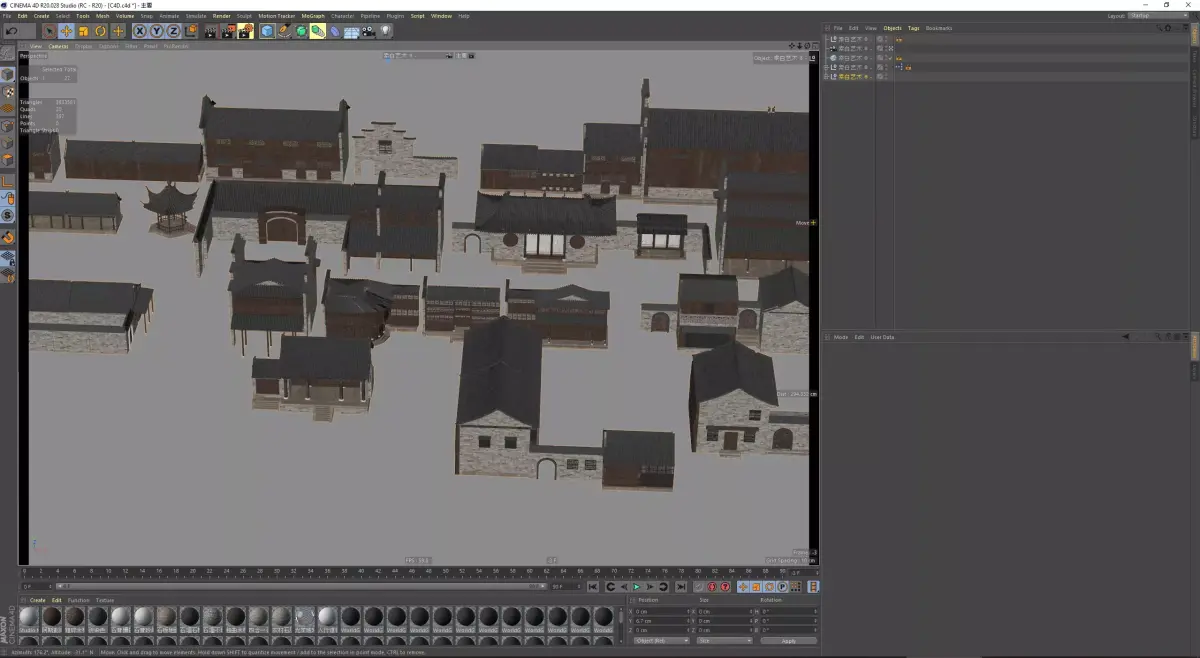Screen dimensions: 1200x658
Task: Toggle Position keyframe recording
Action: (x=743, y=587)
